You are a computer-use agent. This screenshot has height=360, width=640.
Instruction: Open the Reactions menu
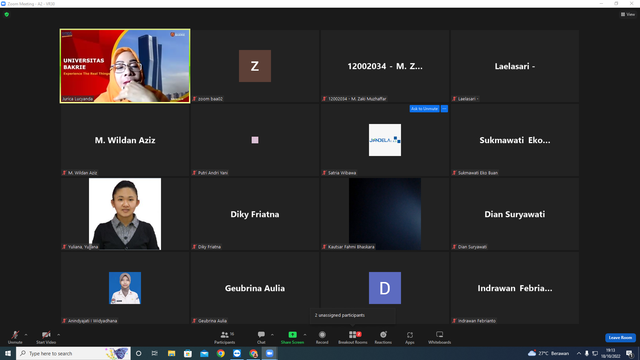pyautogui.click(x=383, y=337)
